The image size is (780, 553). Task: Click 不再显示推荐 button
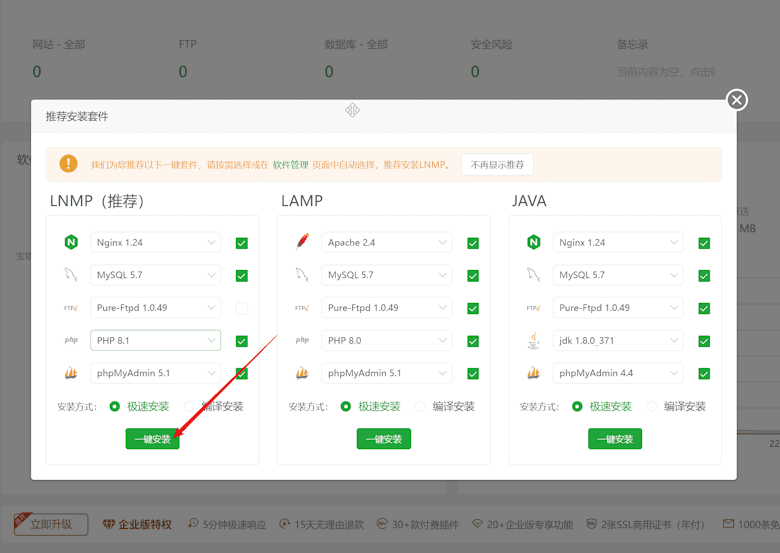point(497,165)
